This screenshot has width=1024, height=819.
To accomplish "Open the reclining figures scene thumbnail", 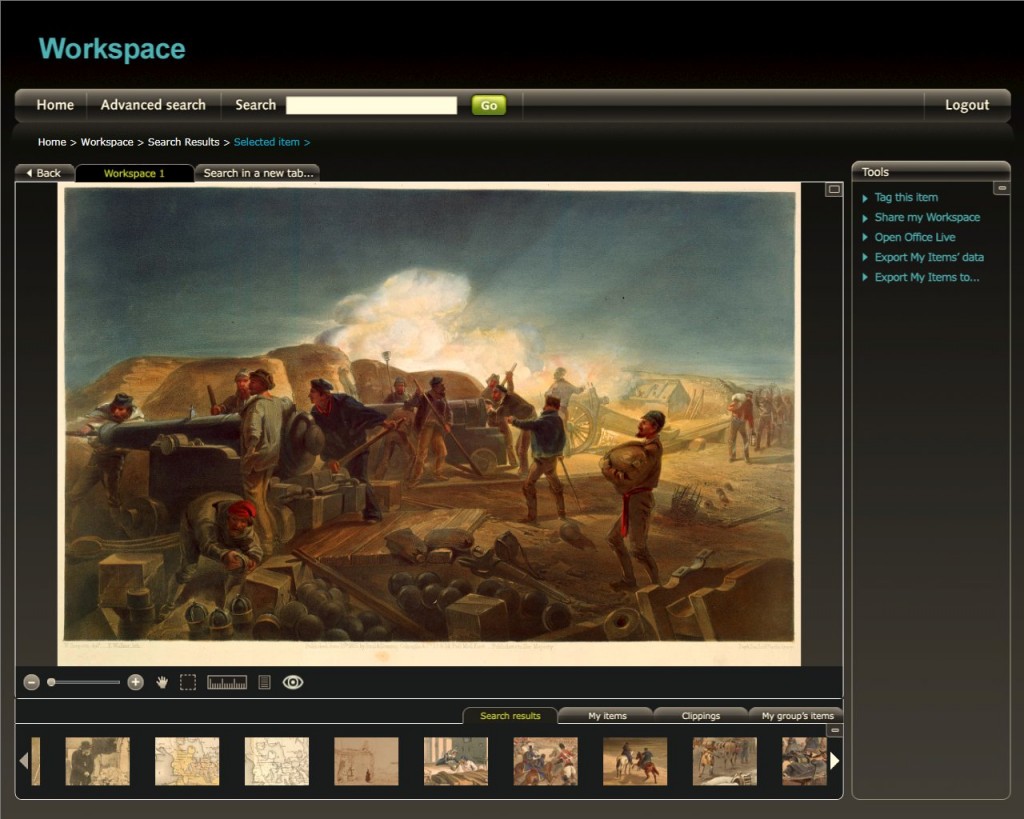I will 456,762.
